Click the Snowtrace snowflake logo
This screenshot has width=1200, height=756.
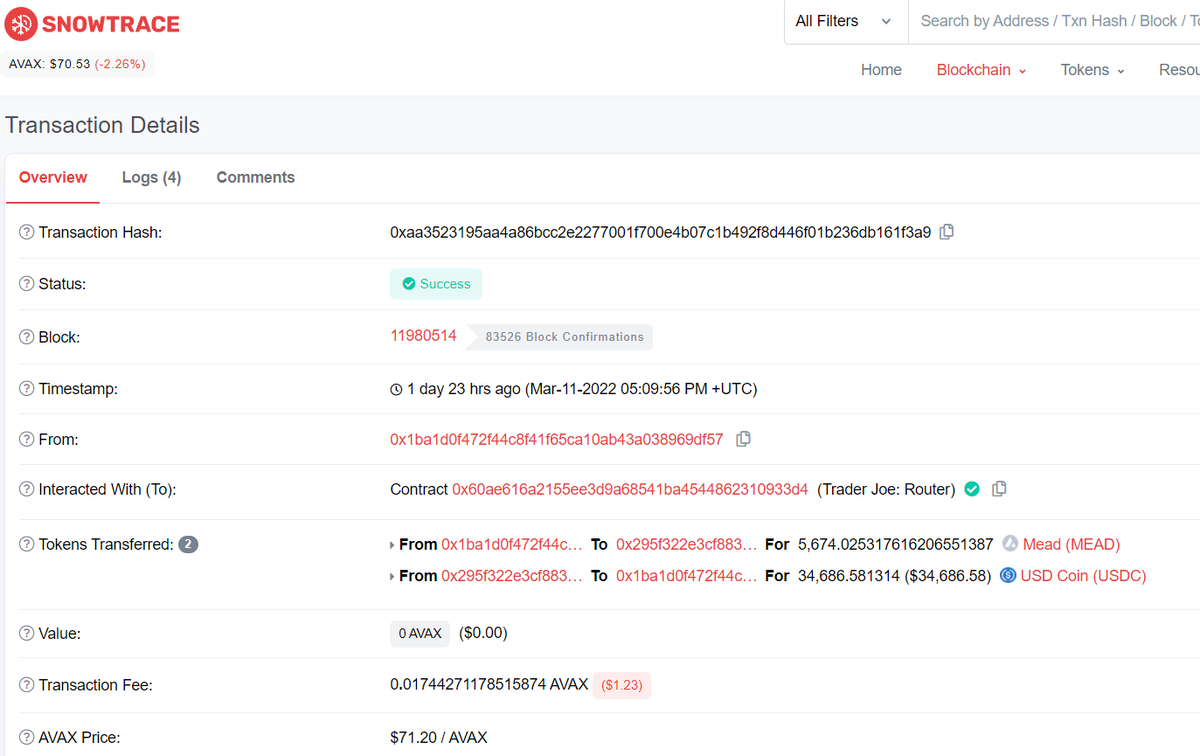pos(21,24)
